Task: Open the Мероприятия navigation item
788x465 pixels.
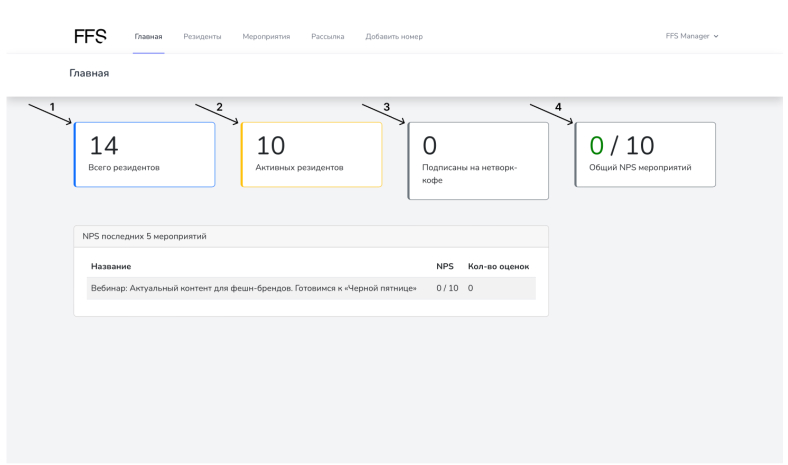Action: pos(266,37)
